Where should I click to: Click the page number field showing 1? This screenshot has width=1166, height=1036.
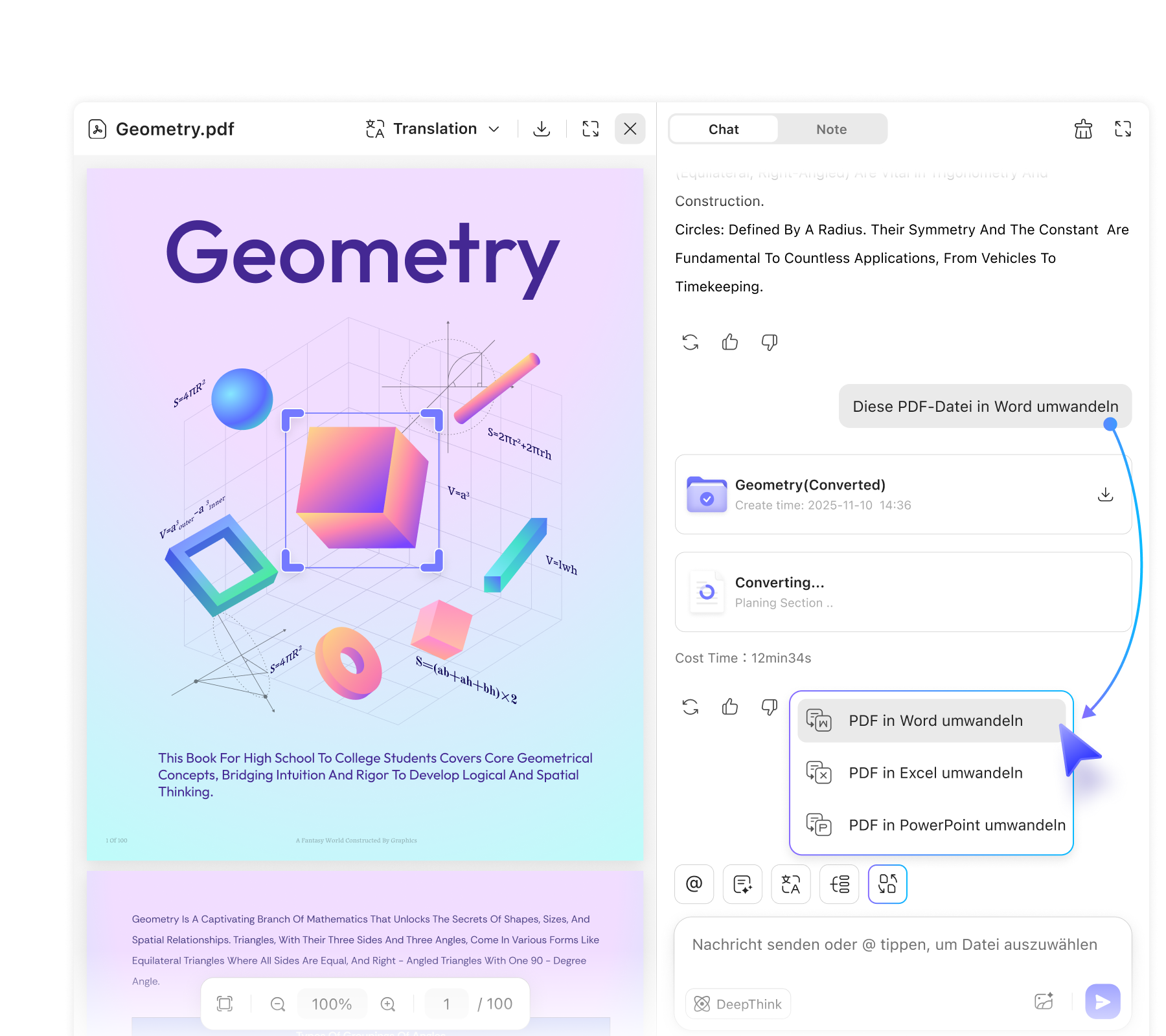(446, 1004)
